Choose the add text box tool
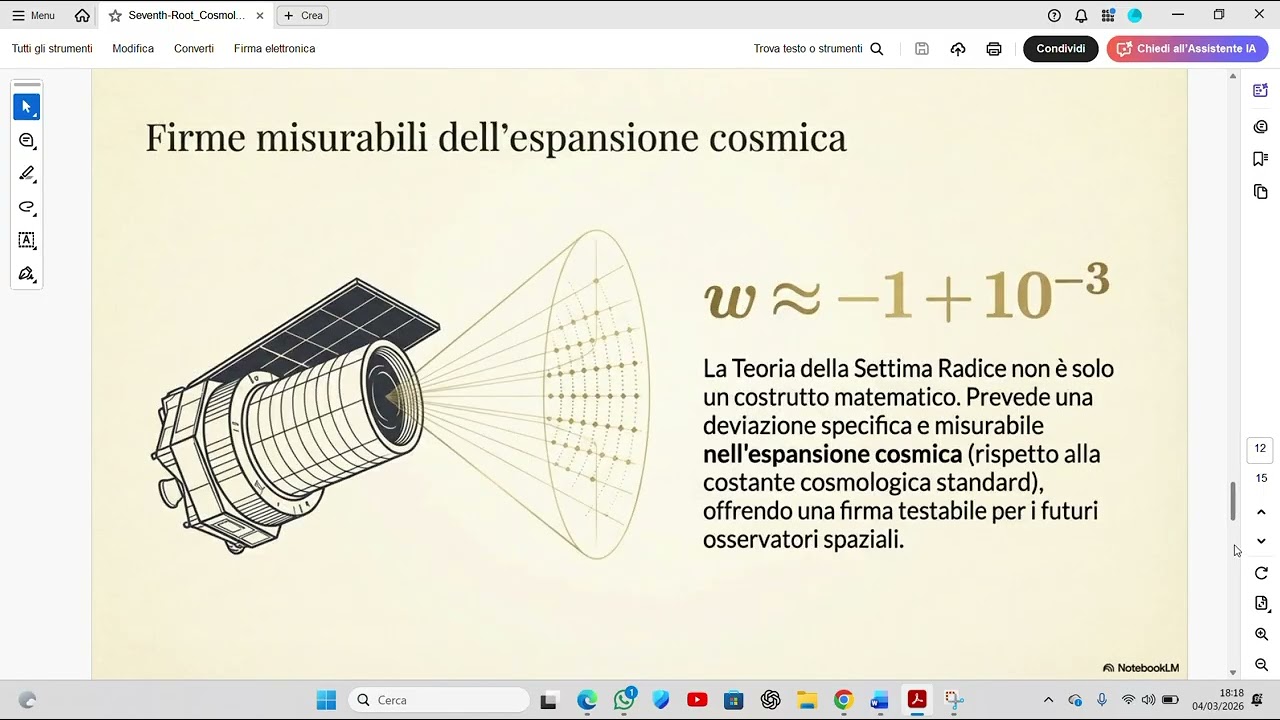 point(27,240)
